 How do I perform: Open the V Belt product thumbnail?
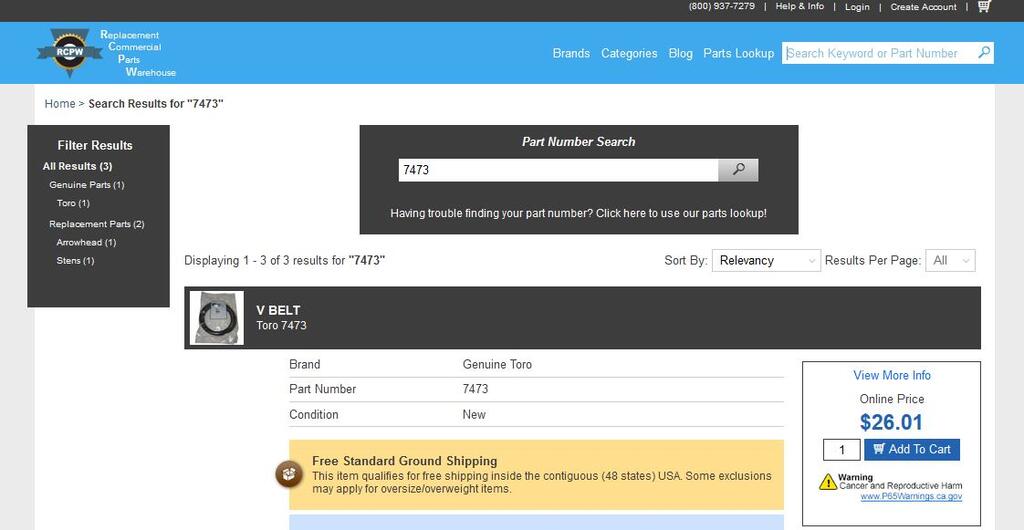[217, 318]
